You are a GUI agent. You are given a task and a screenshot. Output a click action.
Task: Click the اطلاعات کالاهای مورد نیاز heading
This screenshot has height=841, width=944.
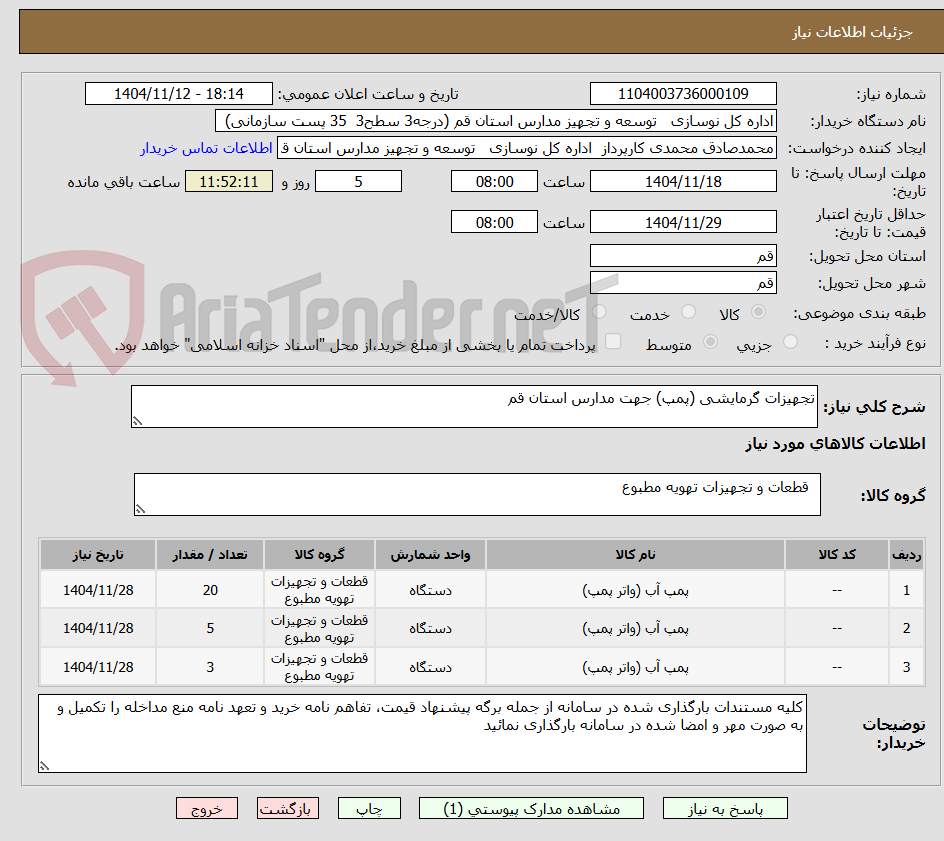click(x=836, y=444)
